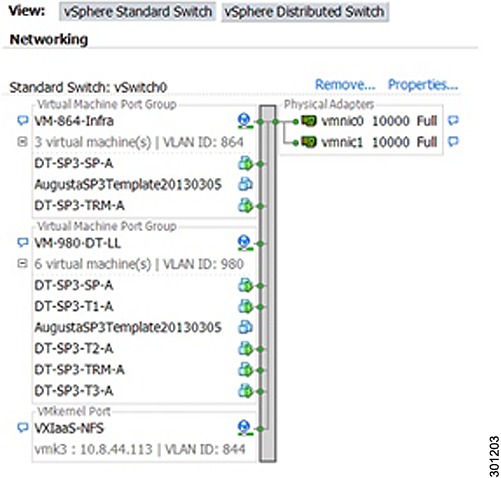The image size is (501, 478).
Task: Click the vmnic1 physical adapter icon
Action: pyautogui.click(x=309, y=142)
